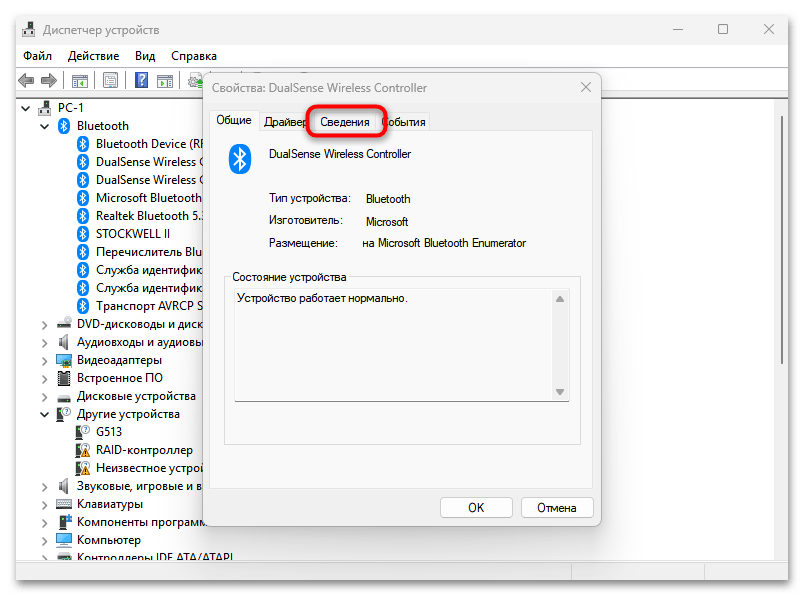804x596 pixels.
Task: Click the DVD-дисководы drive icon
Action: coord(64,324)
